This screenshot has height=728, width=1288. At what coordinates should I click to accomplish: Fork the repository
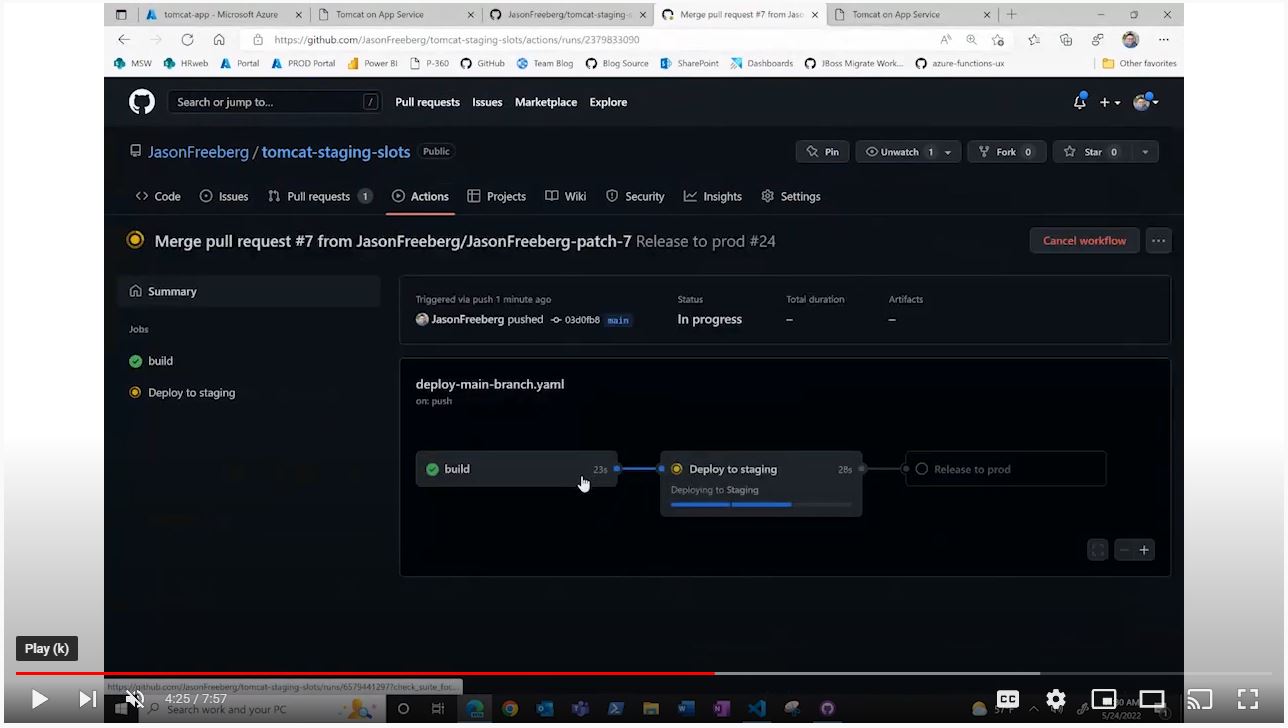(1006, 152)
